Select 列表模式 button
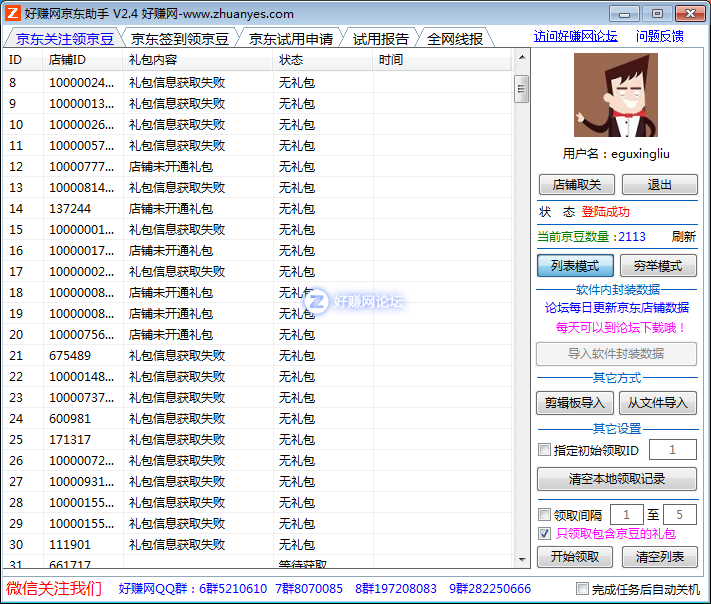 (x=575, y=265)
